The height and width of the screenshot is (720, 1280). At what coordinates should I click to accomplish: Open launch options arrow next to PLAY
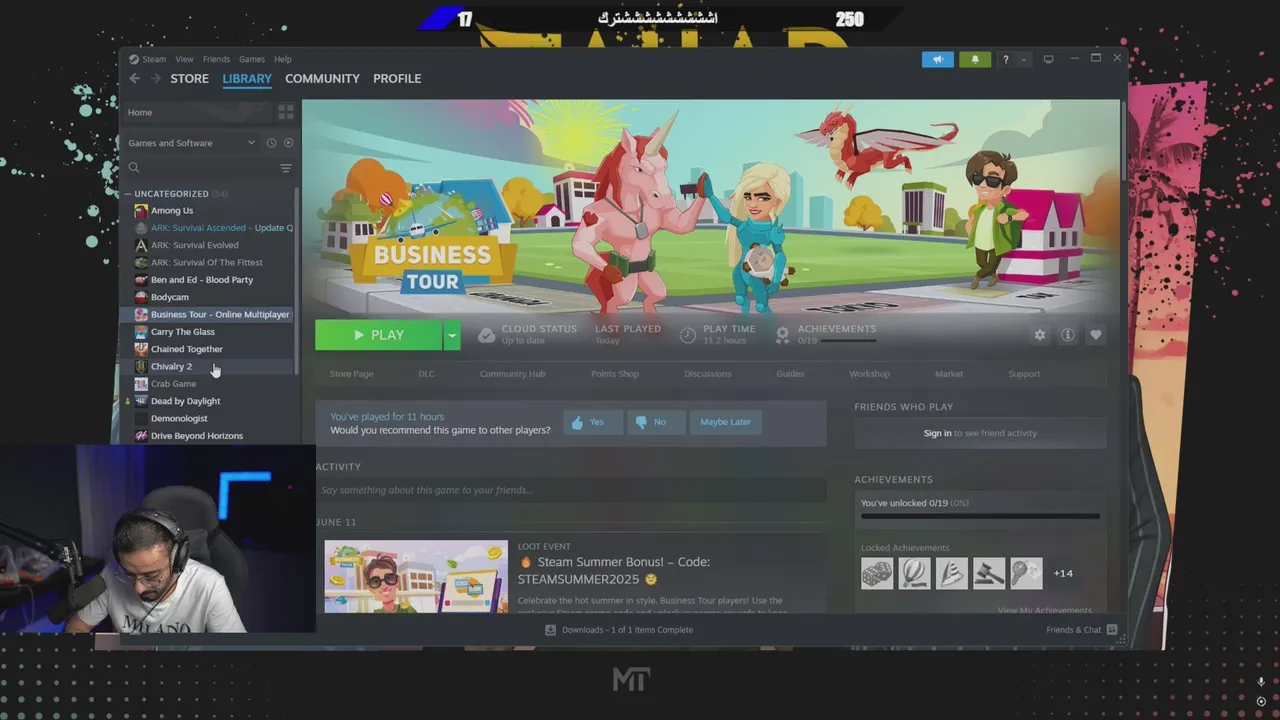[x=452, y=335]
